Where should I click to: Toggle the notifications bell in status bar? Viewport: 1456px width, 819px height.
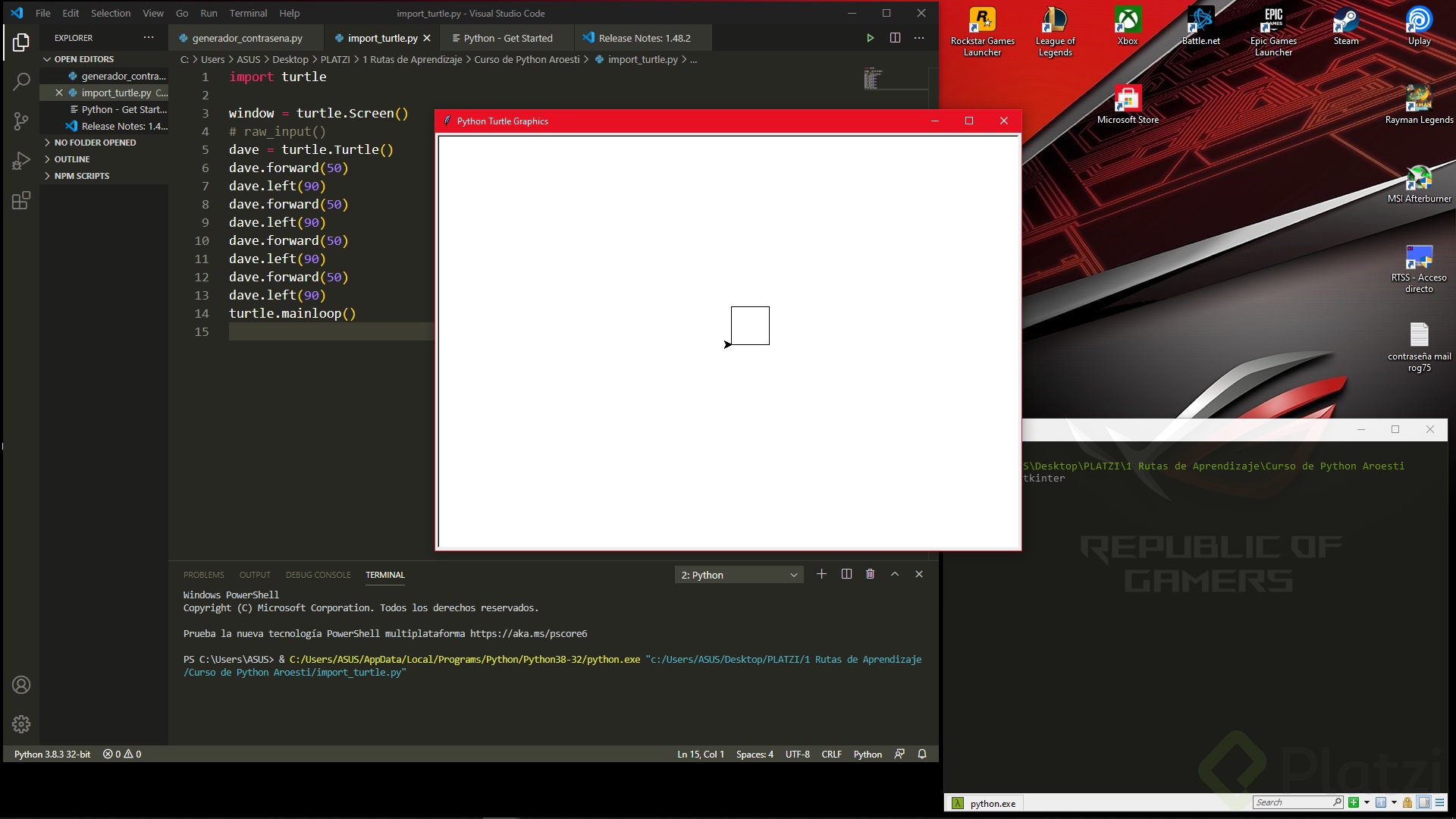click(921, 754)
